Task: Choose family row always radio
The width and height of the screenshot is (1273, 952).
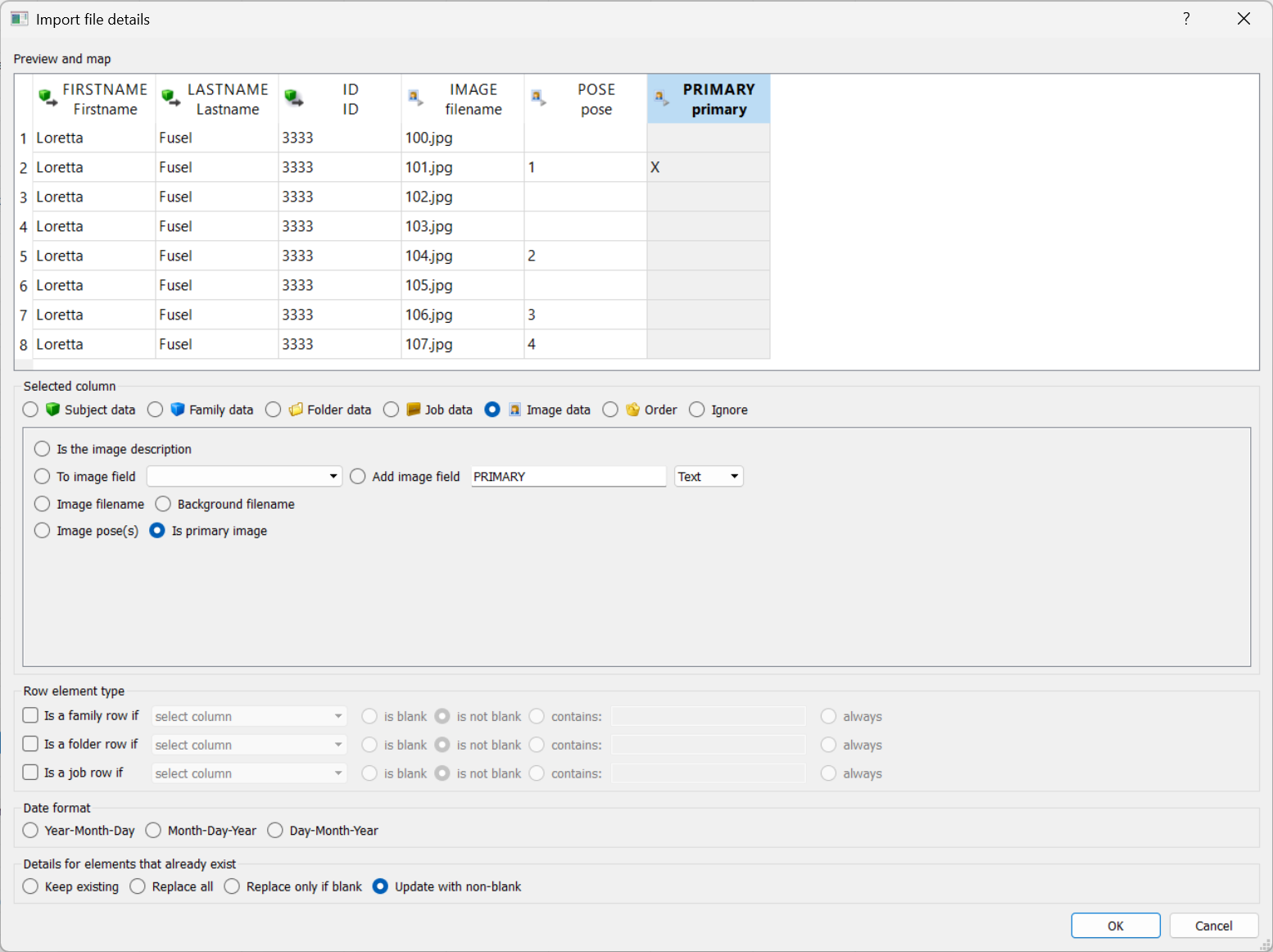Action: (x=828, y=716)
